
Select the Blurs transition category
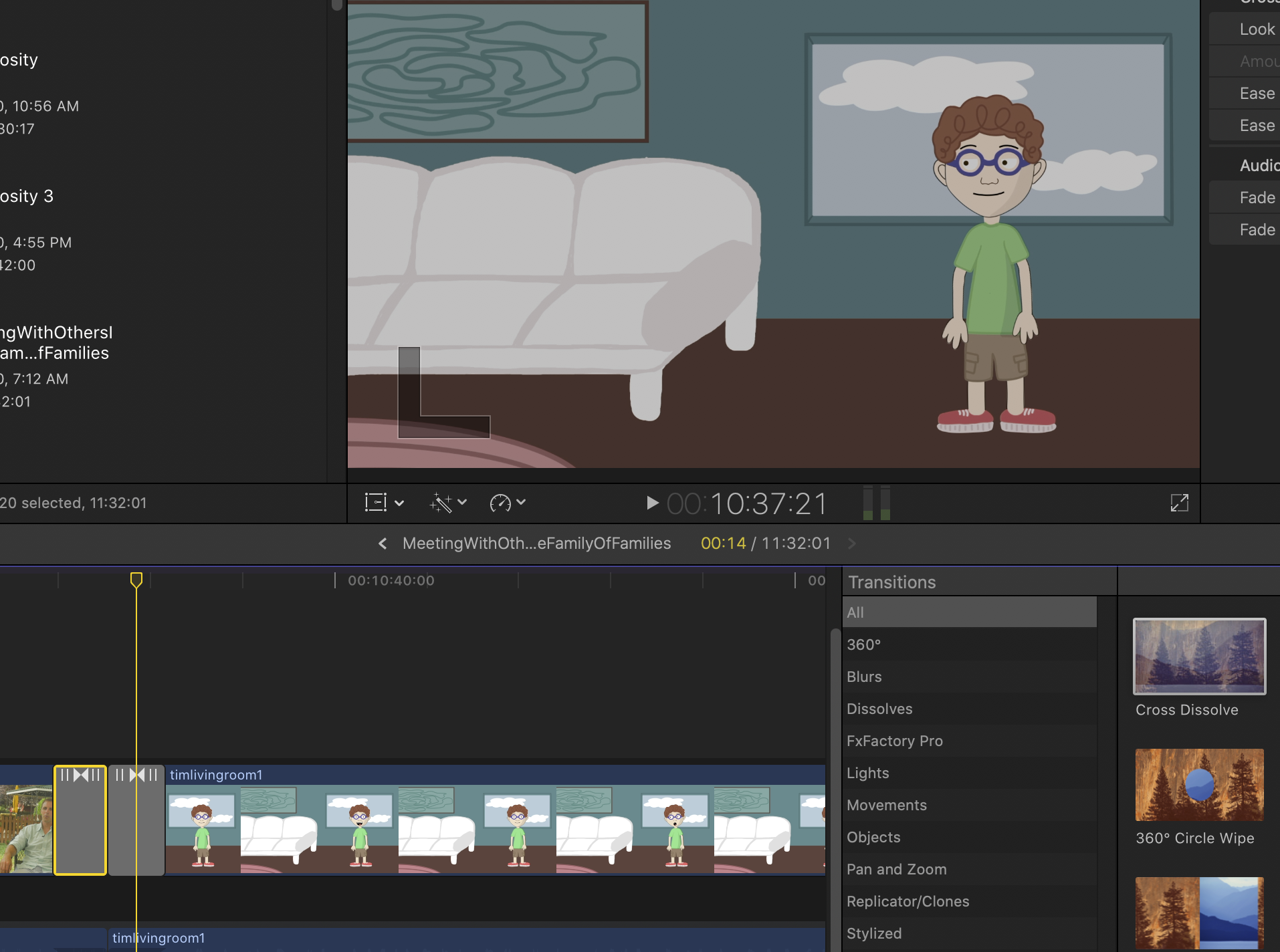point(864,677)
